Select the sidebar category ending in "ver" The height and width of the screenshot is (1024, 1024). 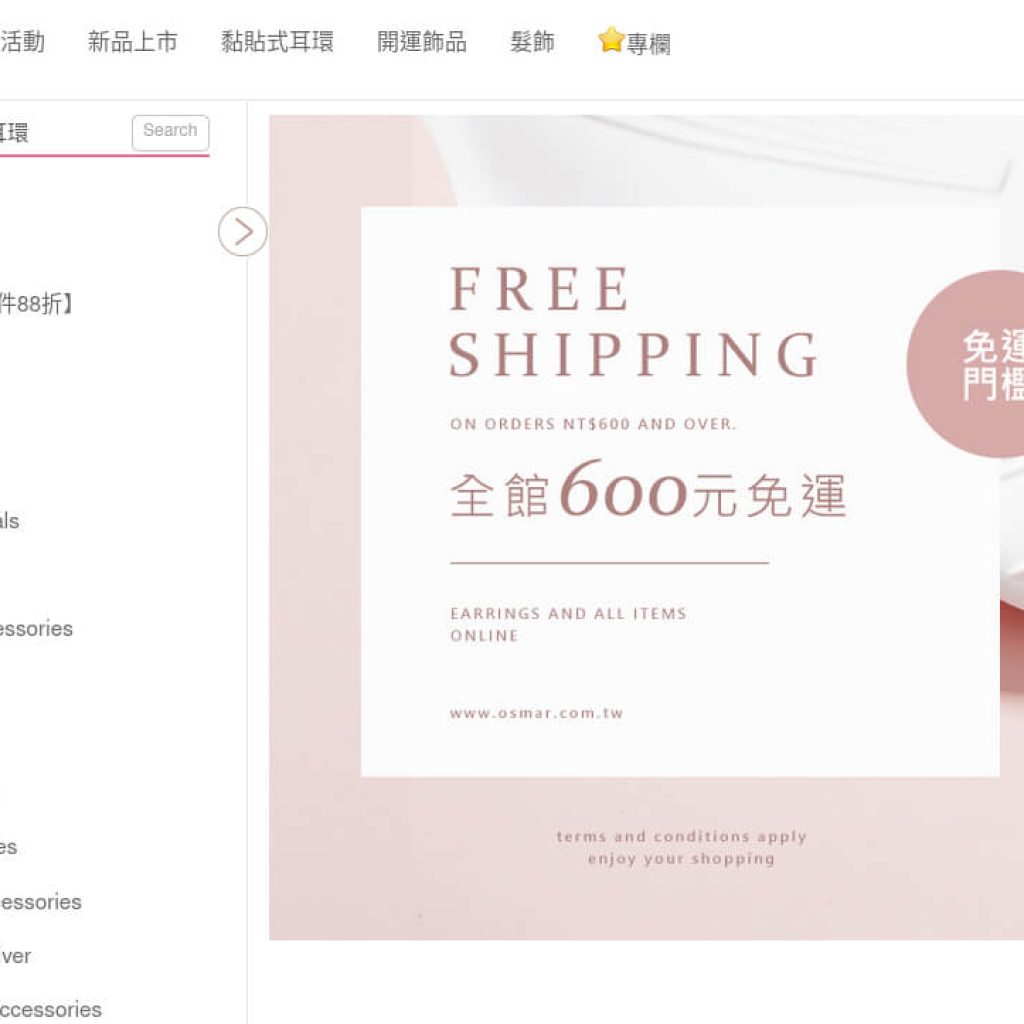pos(16,956)
